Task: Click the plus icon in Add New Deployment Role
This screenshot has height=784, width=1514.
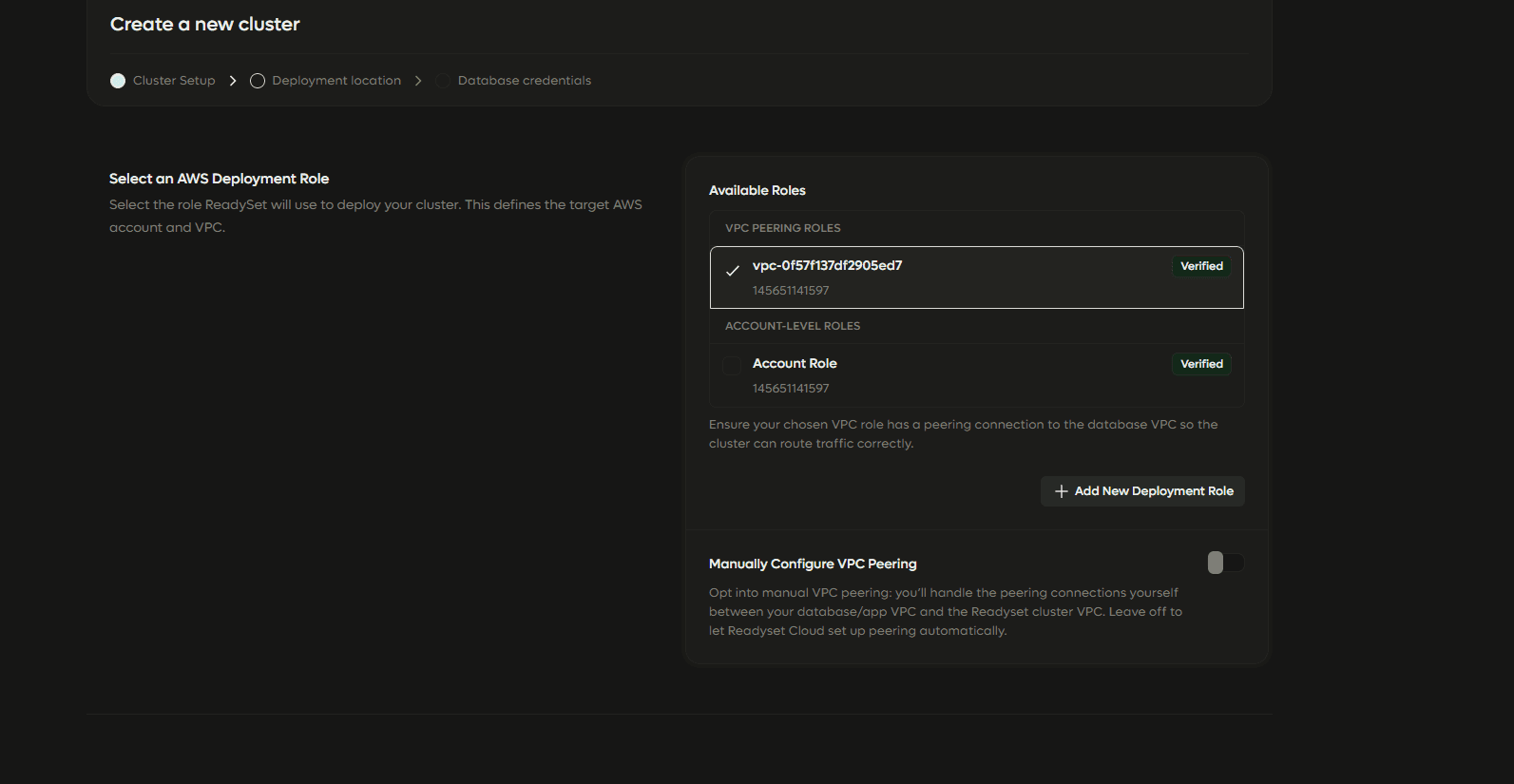Action: click(x=1062, y=491)
